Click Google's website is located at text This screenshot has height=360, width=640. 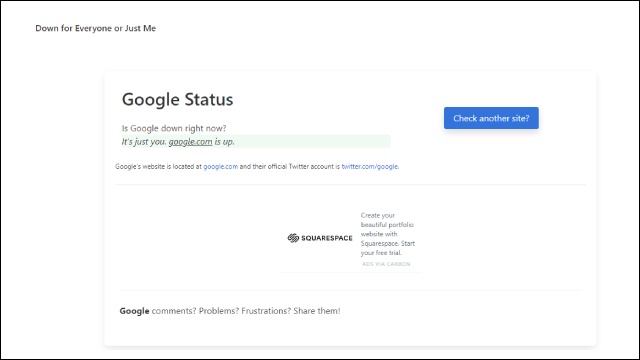[158, 167]
